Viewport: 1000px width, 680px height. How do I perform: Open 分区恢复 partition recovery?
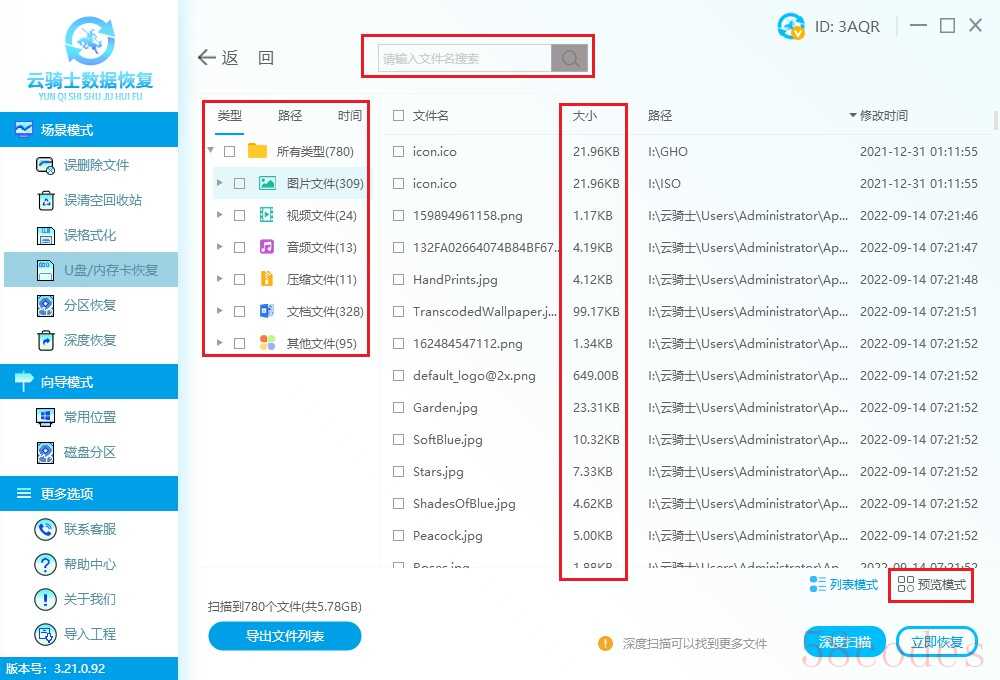click(x=90, y=305)
